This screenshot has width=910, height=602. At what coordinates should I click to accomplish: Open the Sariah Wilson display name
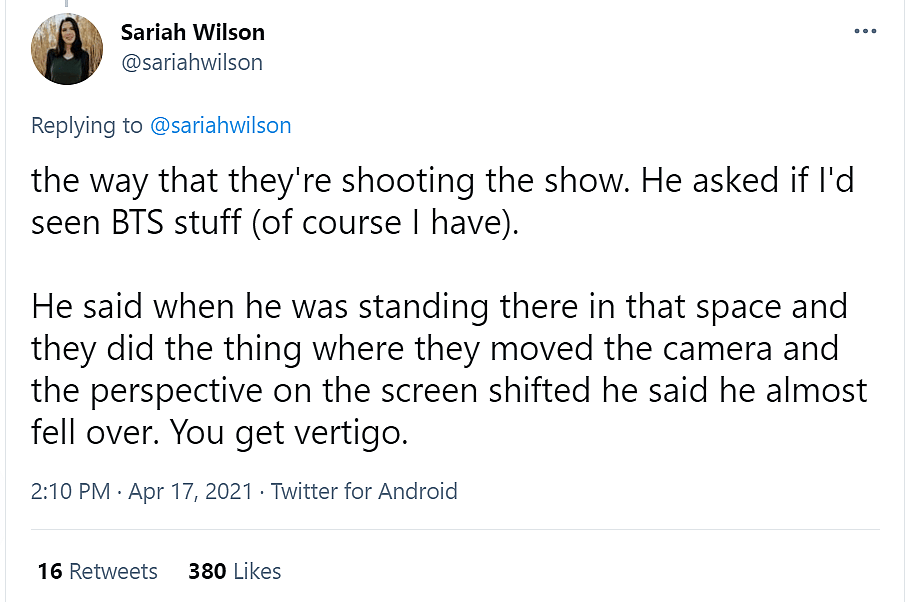(193, 32)
